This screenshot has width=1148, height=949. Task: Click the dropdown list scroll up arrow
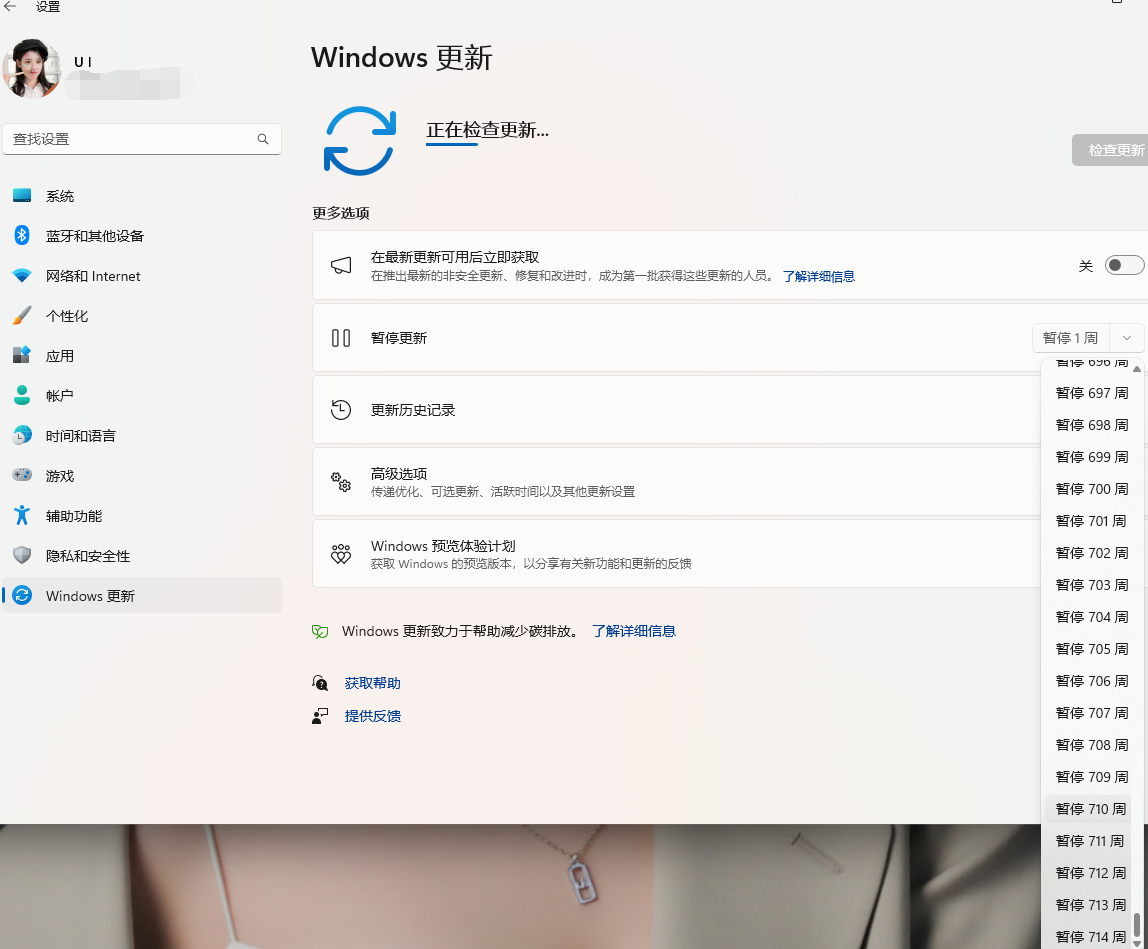pos(1137,368)
